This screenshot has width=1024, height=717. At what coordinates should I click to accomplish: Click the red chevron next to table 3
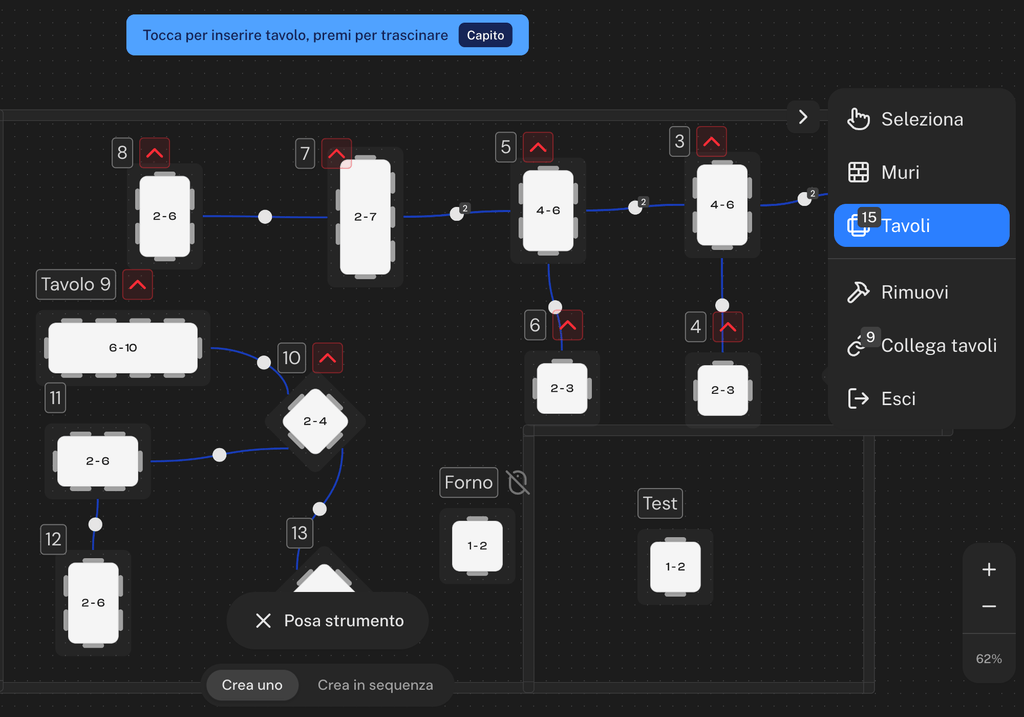pos(711,141)
